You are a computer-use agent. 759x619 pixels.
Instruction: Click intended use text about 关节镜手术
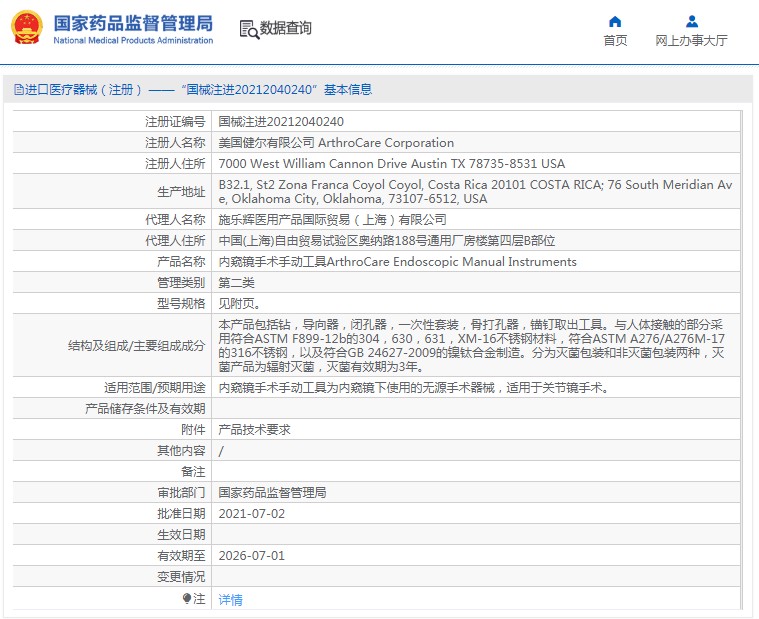[x=413, y=388]
